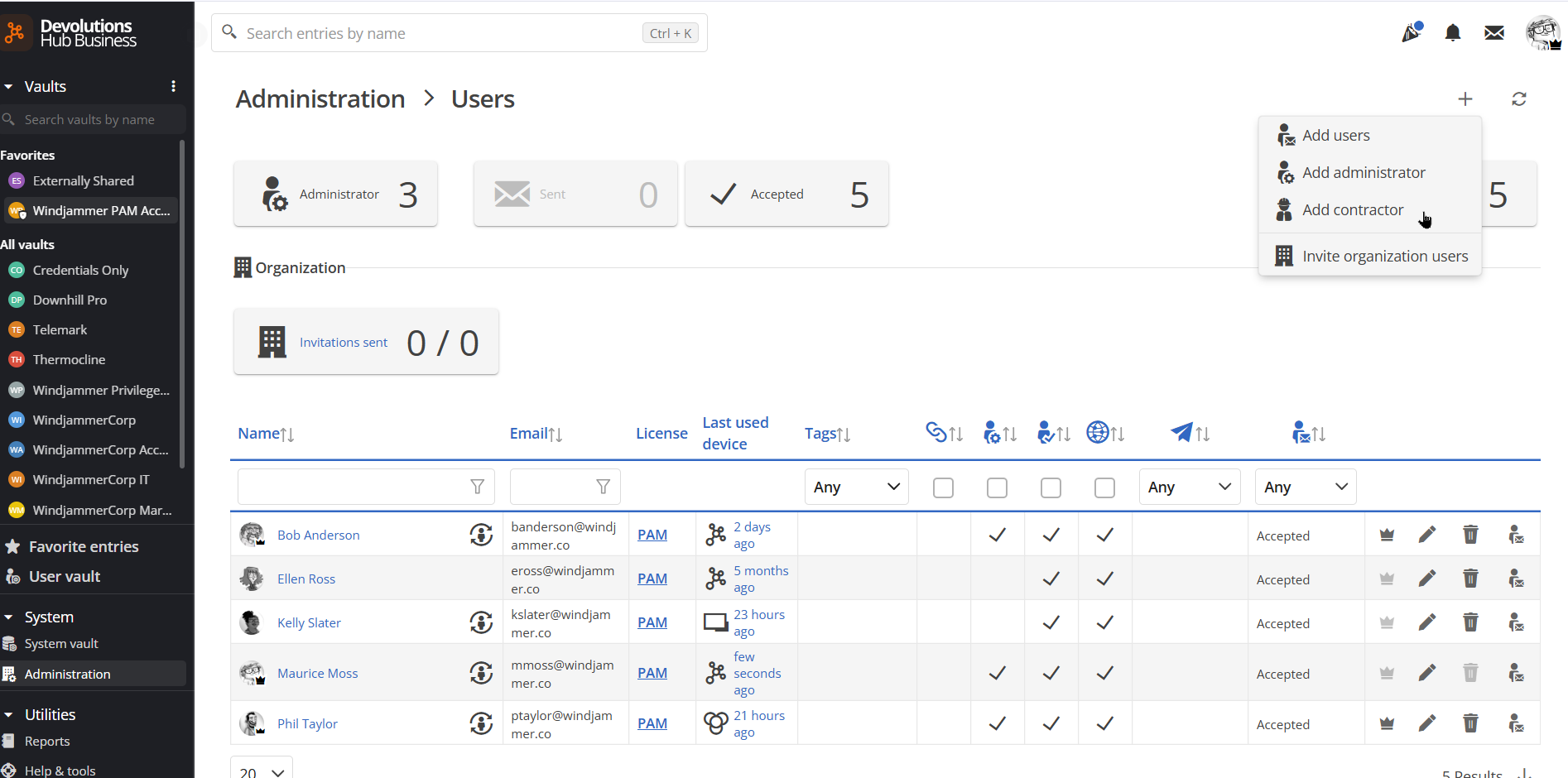
Task: Select Add contractor from the menu
Action: point(1353,209)
